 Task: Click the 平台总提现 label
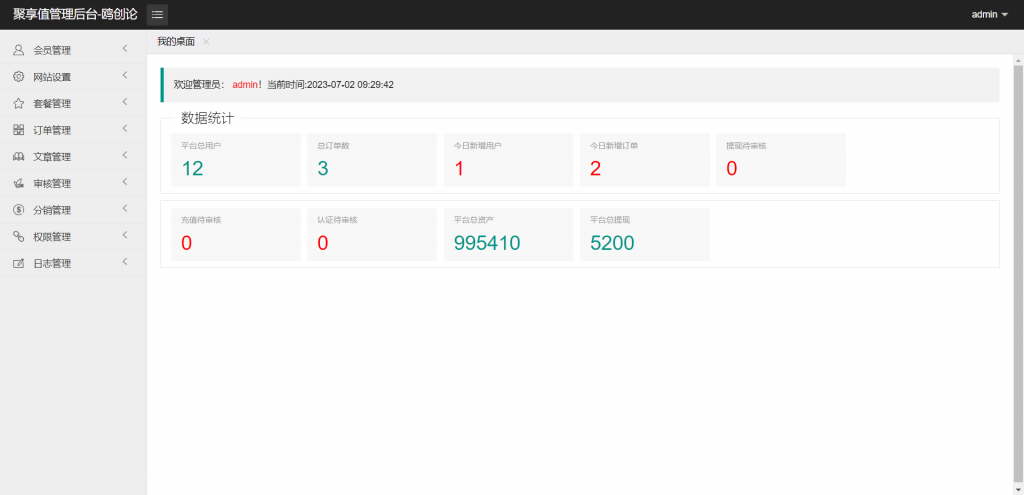pyautogui.click(x=610, y=220)
